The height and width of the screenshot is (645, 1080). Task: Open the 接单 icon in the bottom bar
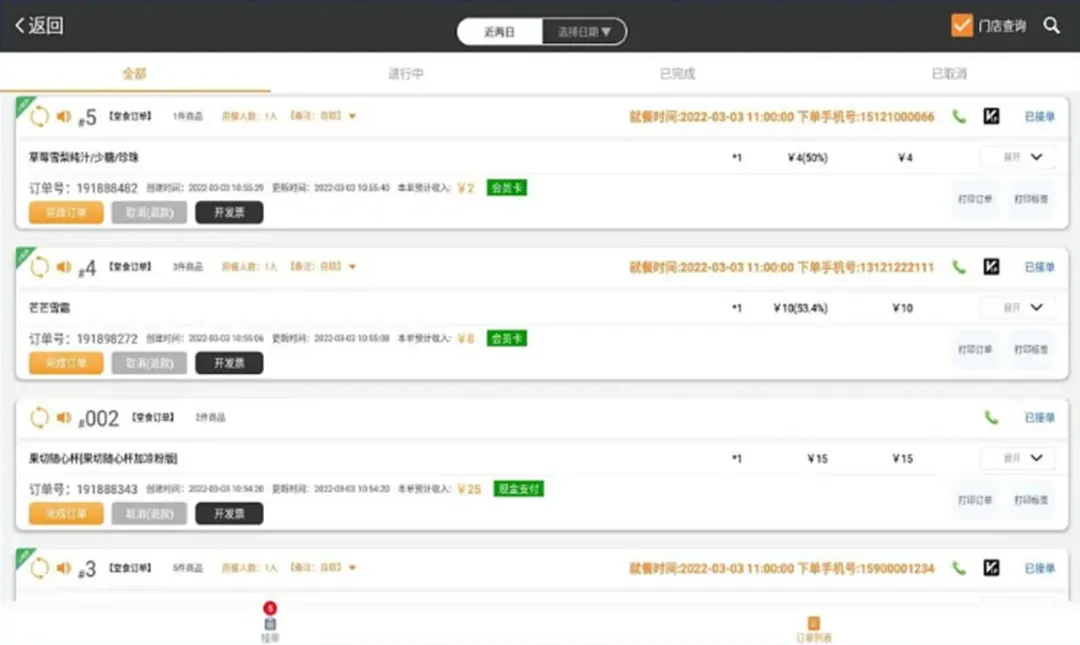(270, 624)
